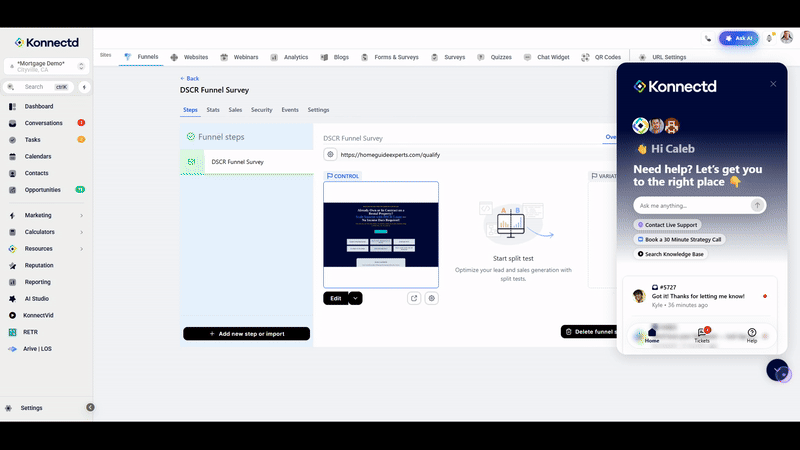Send the chat message arrow button
Viewport: 800px width, 450px height.
[757, 205]
